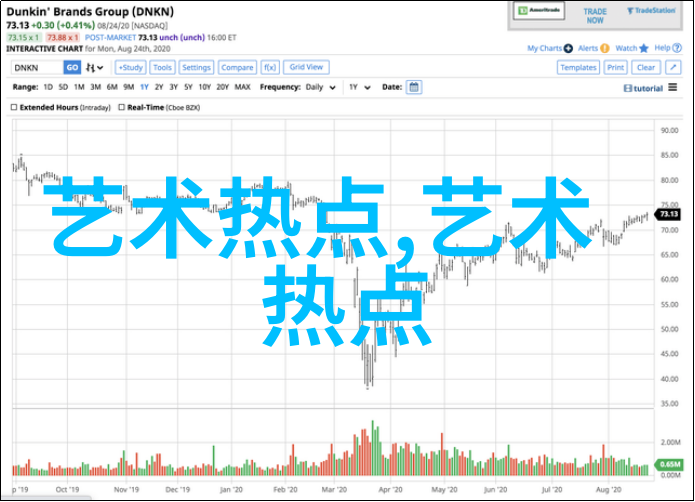Click the My Charts plus icon
Viewport: 695px width, 502px height.
[568, 48]
